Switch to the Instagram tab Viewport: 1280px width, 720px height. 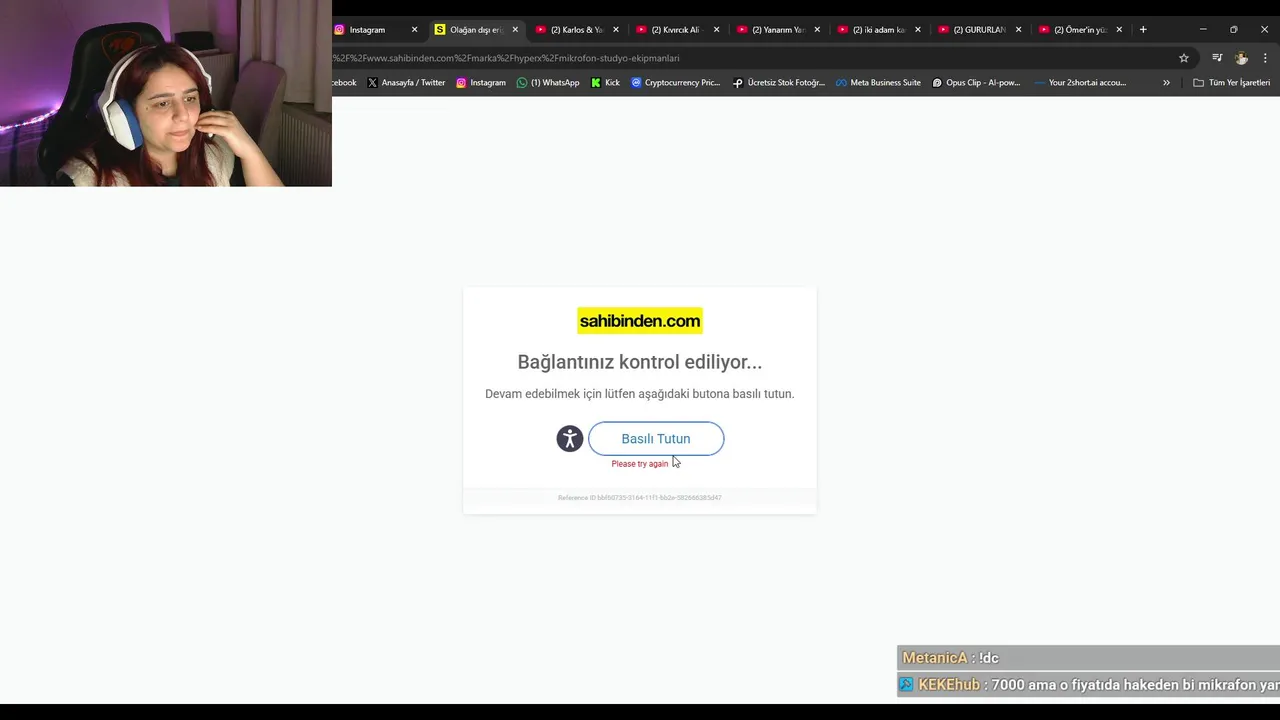pos(368,30)
